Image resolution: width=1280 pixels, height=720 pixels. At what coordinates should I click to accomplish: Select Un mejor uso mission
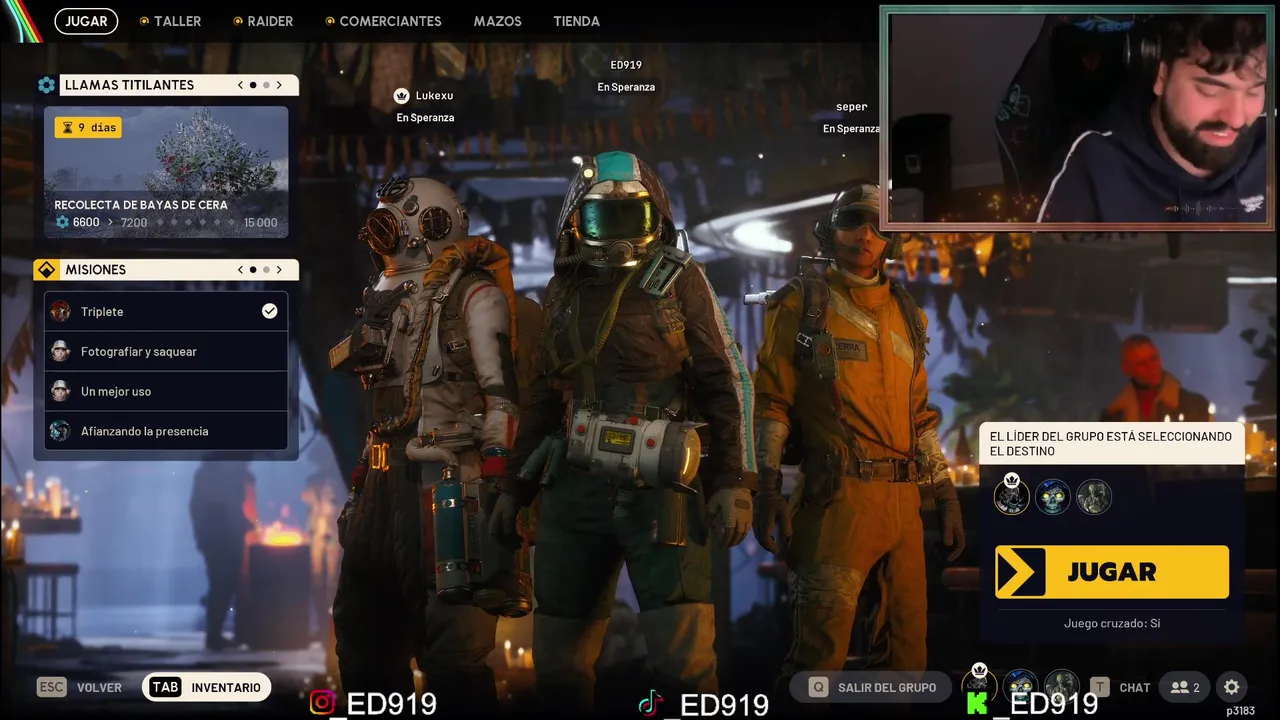[166, 391]
